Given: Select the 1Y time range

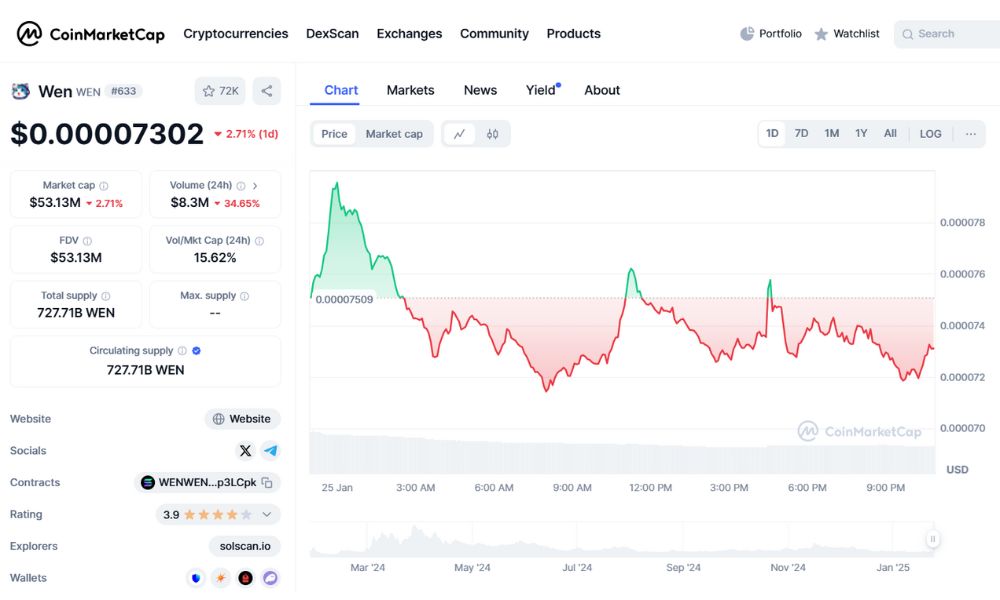Looking at the screenshot, I should click(x=861, y=133).
